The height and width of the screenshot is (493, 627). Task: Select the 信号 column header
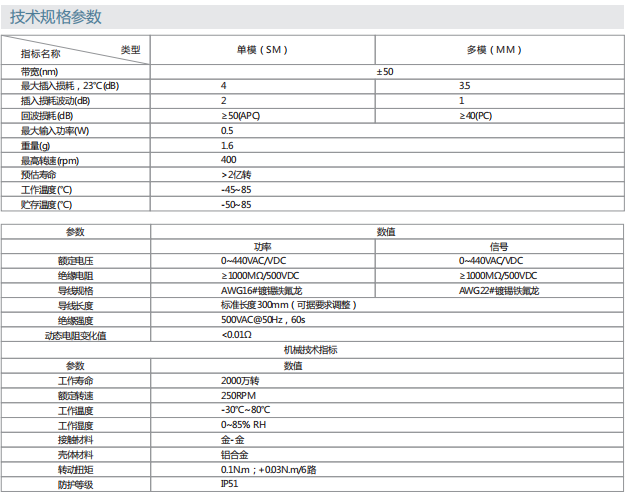click(498, 245)
